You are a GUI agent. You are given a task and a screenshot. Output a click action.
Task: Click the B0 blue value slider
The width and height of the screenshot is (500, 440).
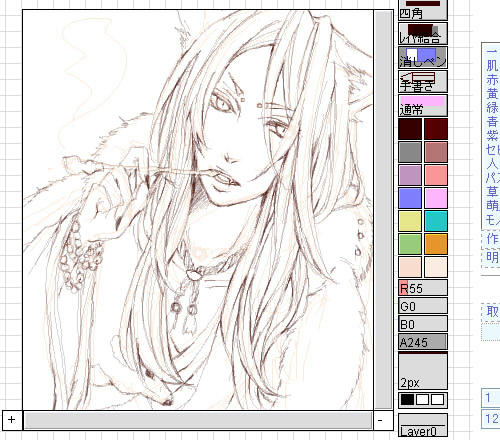(x=423, y=324)
